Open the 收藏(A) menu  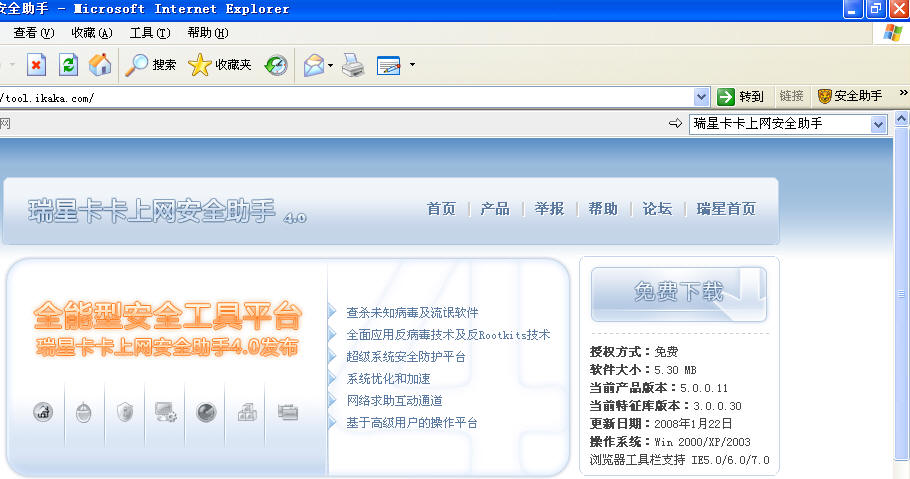91,33
